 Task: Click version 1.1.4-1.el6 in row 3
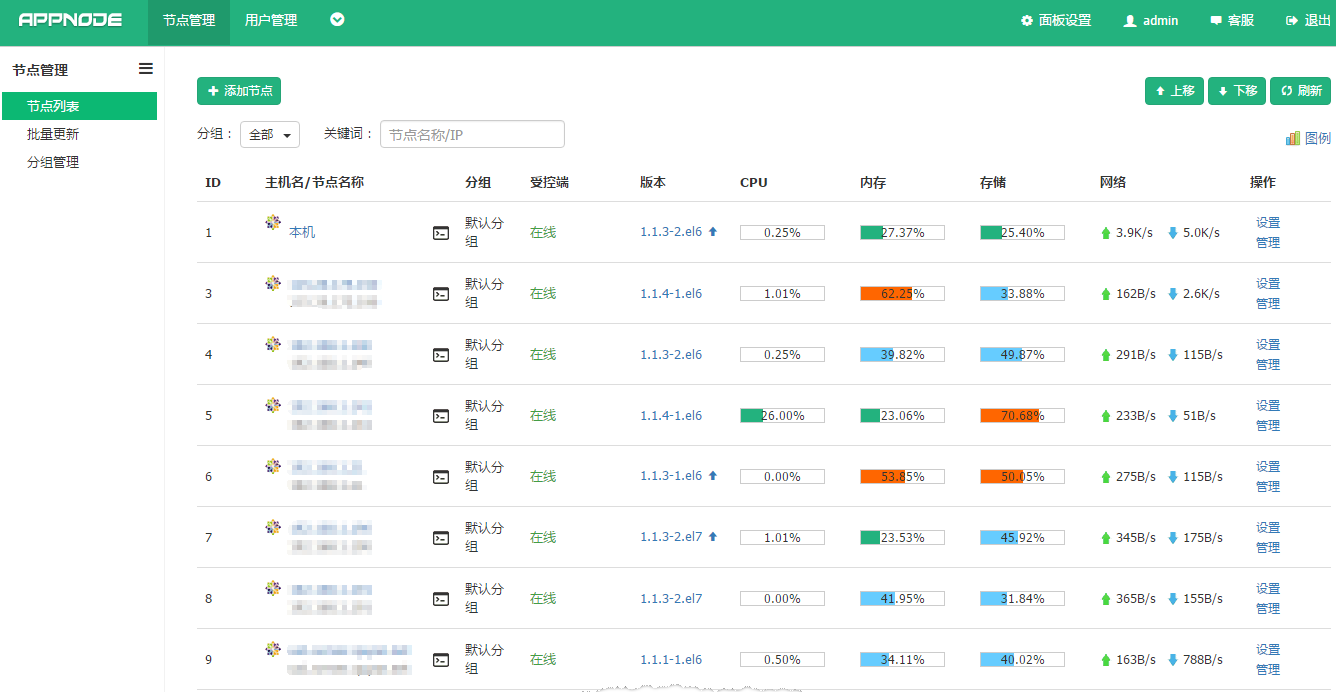coord(671,293)
